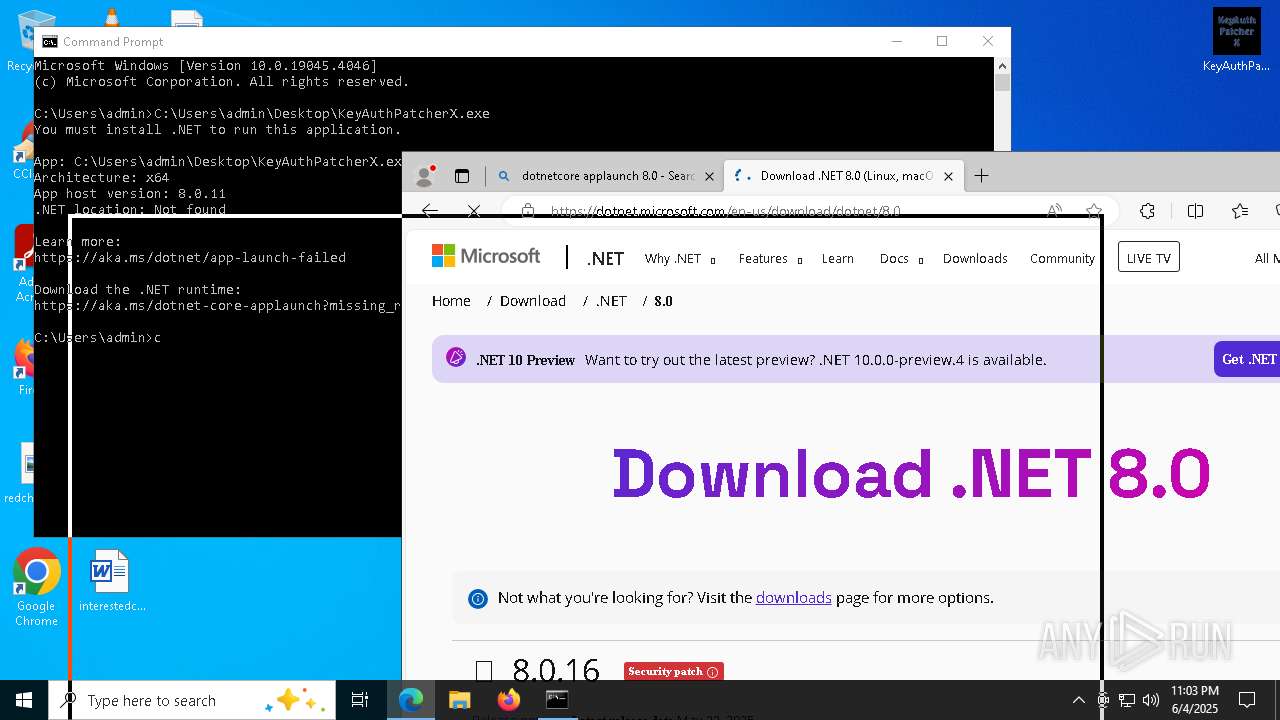
Task: Click the .NET 10 Preview banner icon
Action: pos(456,358)
